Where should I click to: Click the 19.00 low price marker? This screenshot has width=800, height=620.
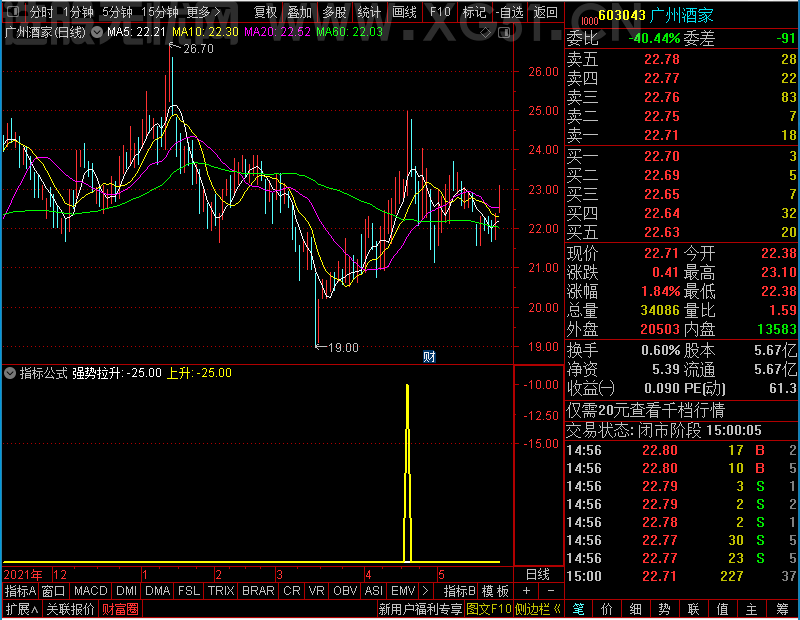(x=343, y=348)
